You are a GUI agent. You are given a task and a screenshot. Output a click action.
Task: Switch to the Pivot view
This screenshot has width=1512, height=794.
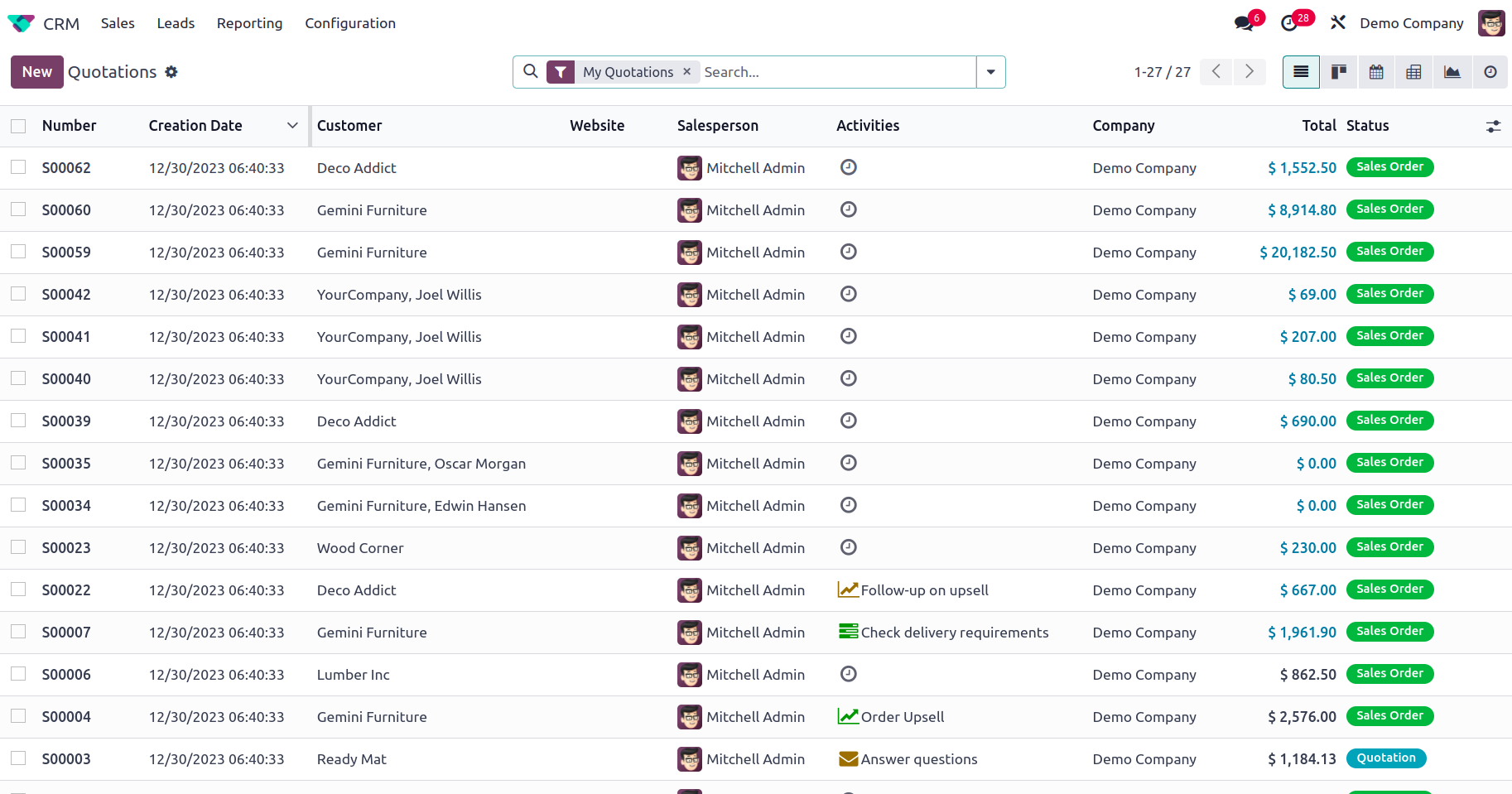(x=1413, y=72)
